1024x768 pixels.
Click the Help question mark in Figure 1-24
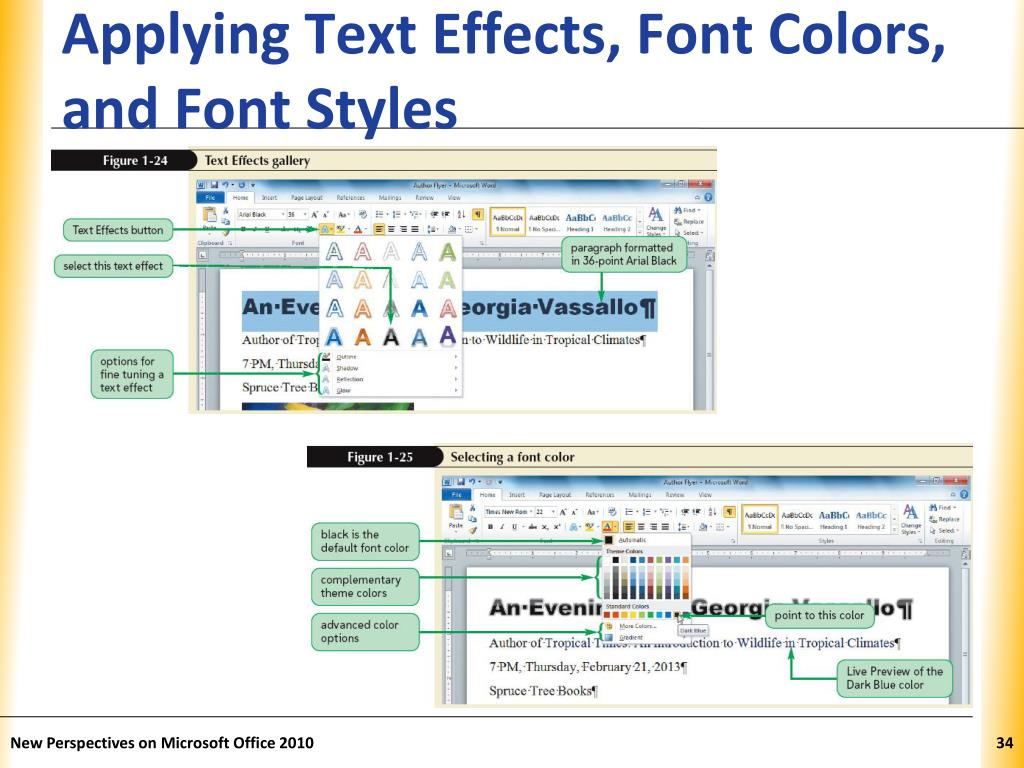(709, 197)
